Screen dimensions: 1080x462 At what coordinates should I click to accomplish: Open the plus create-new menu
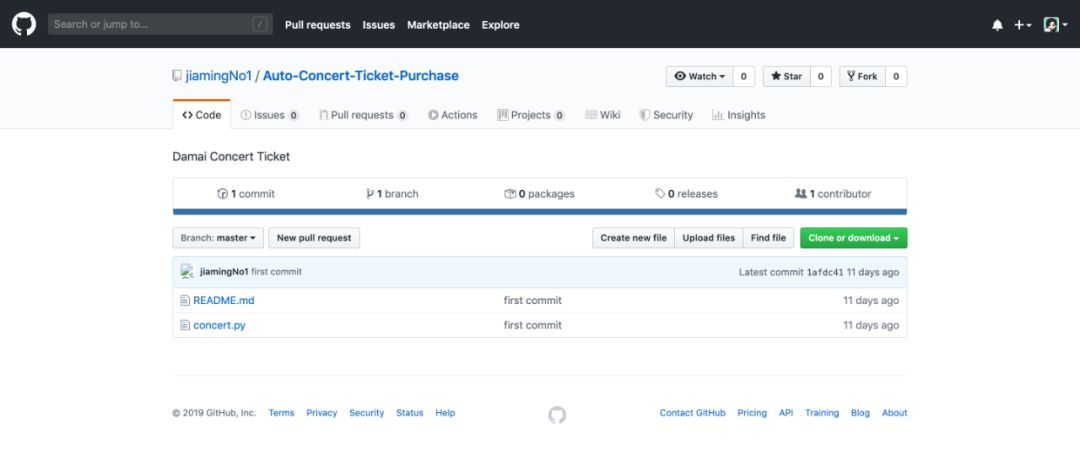click(1022, 25)
